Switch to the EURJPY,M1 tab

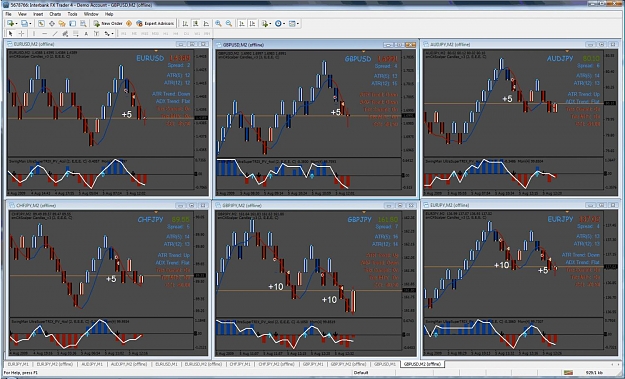(x=18, y=364)
